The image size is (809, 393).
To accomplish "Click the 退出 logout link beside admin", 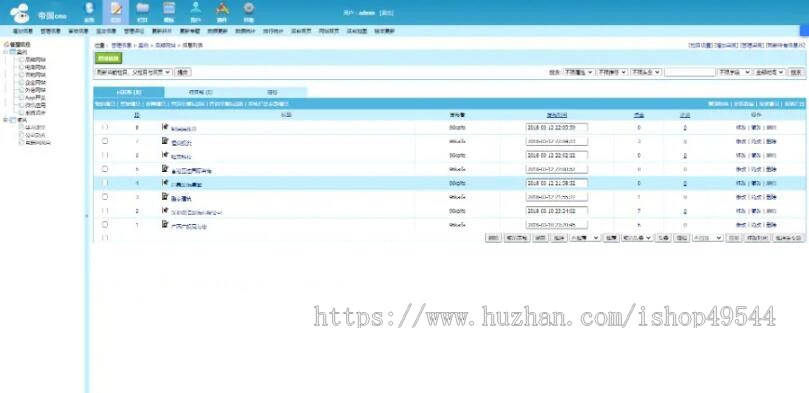I will (386, 12).
